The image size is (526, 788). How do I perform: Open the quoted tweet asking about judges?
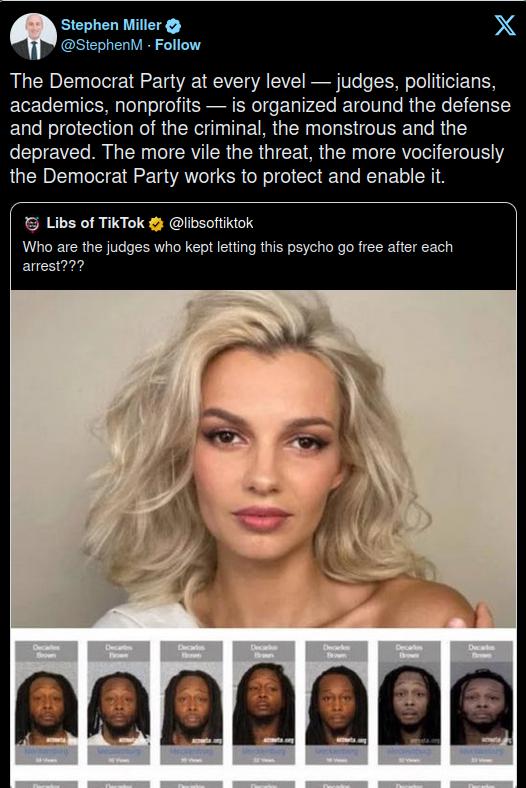(x=238, y=256)
